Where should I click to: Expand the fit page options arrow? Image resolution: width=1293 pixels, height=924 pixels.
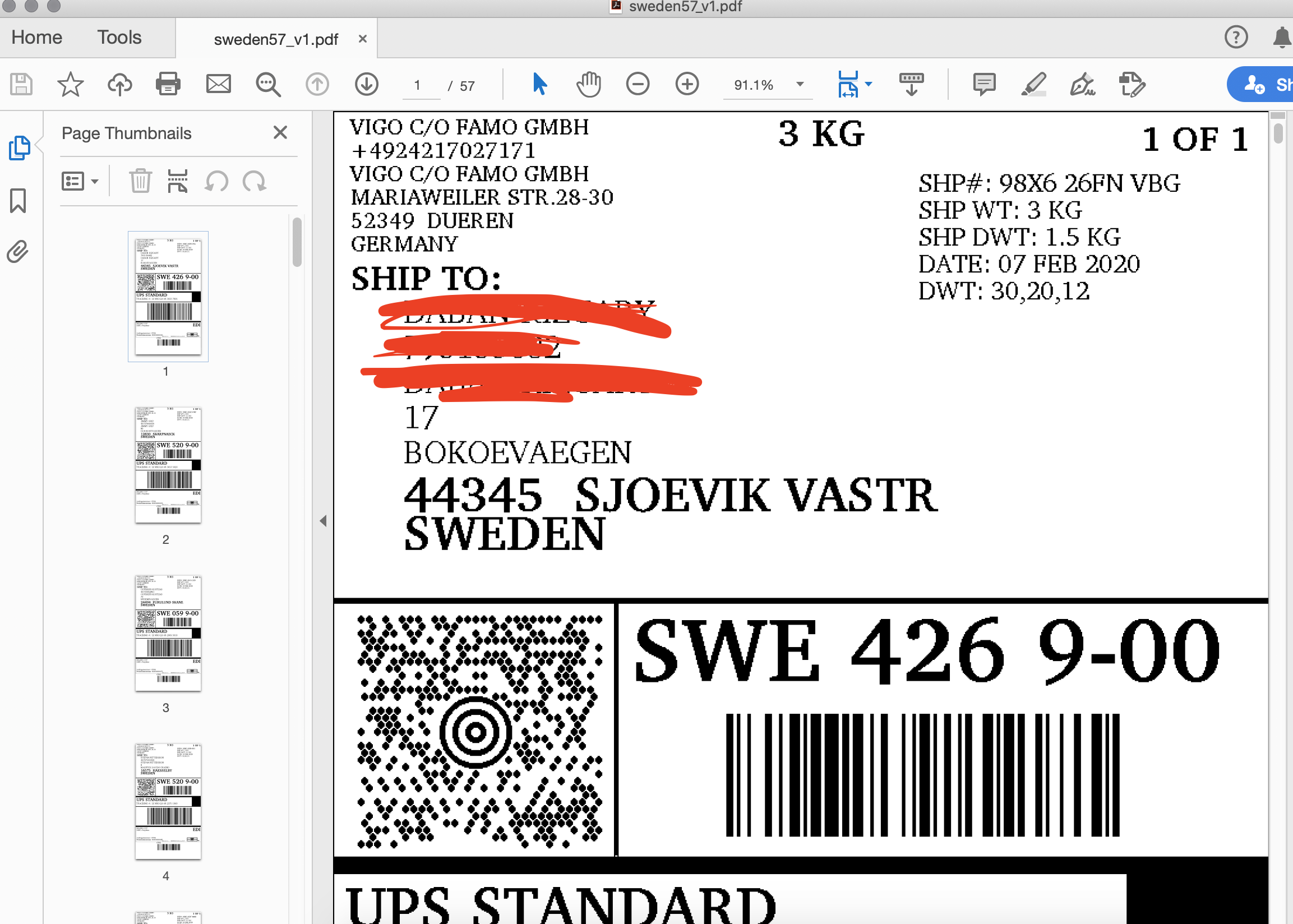pos(868,84)
